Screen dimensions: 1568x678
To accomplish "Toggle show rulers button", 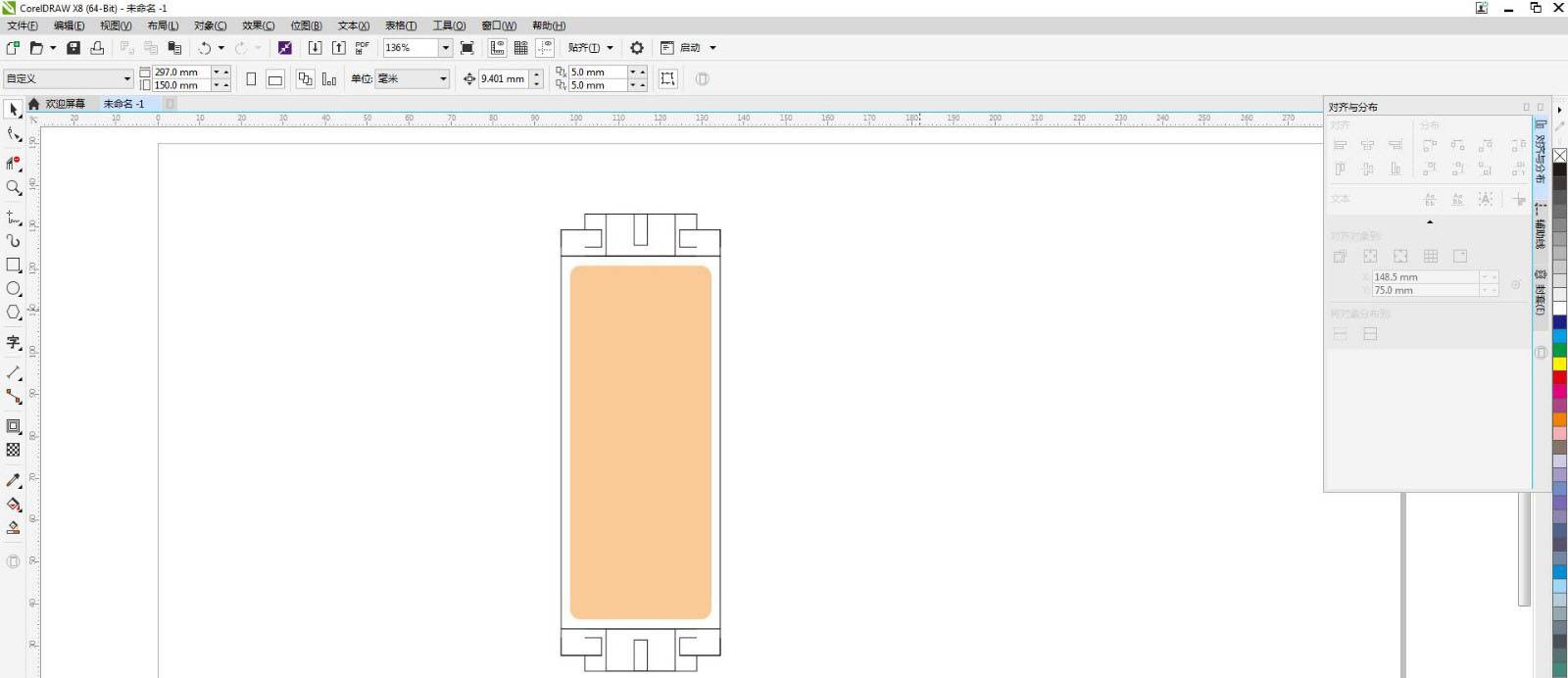I will 498,48.
